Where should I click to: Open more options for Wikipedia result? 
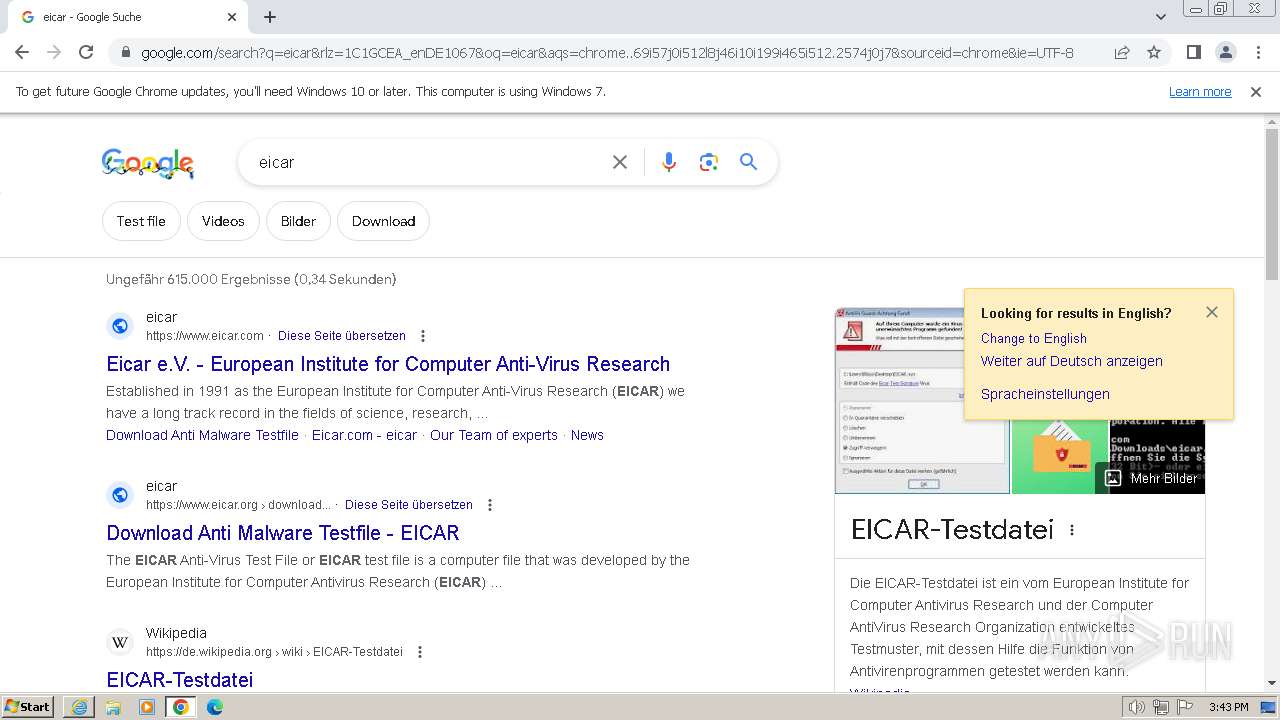point(420,652)
